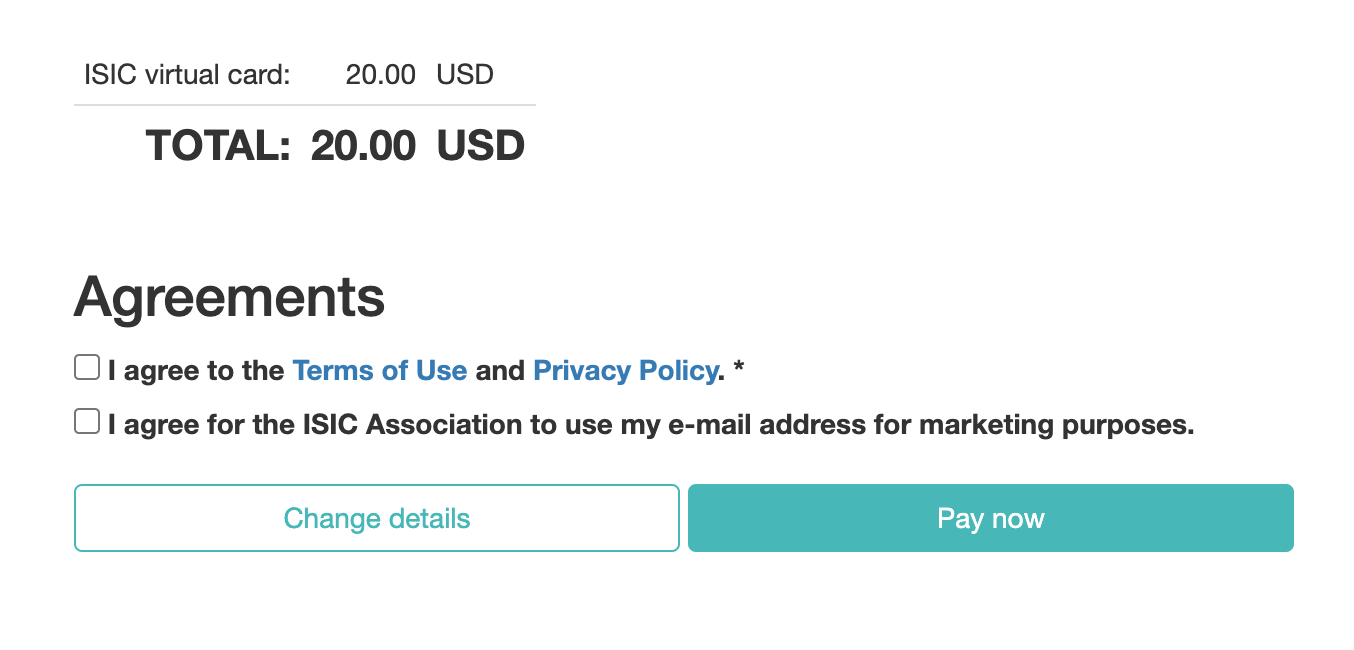
Task: Open the Privacy Policy link
Action: [625, 371]
